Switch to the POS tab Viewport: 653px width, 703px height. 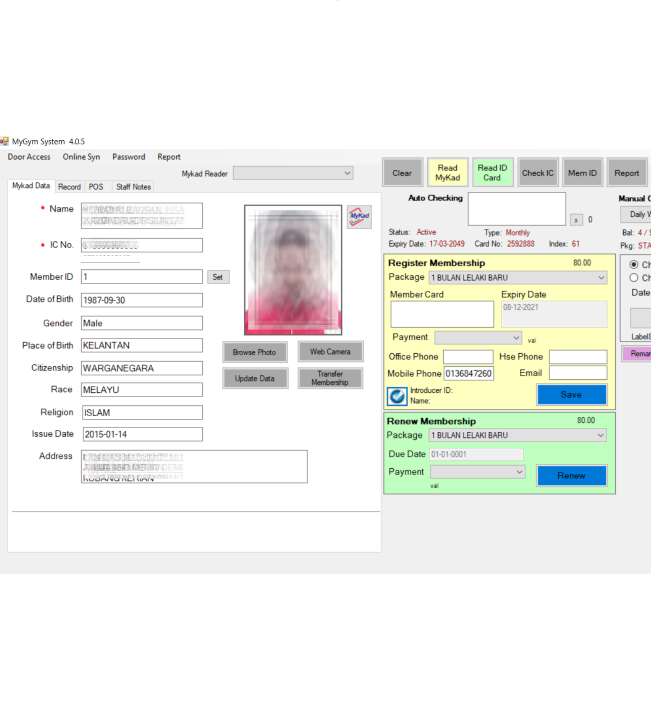click(96, 187)
